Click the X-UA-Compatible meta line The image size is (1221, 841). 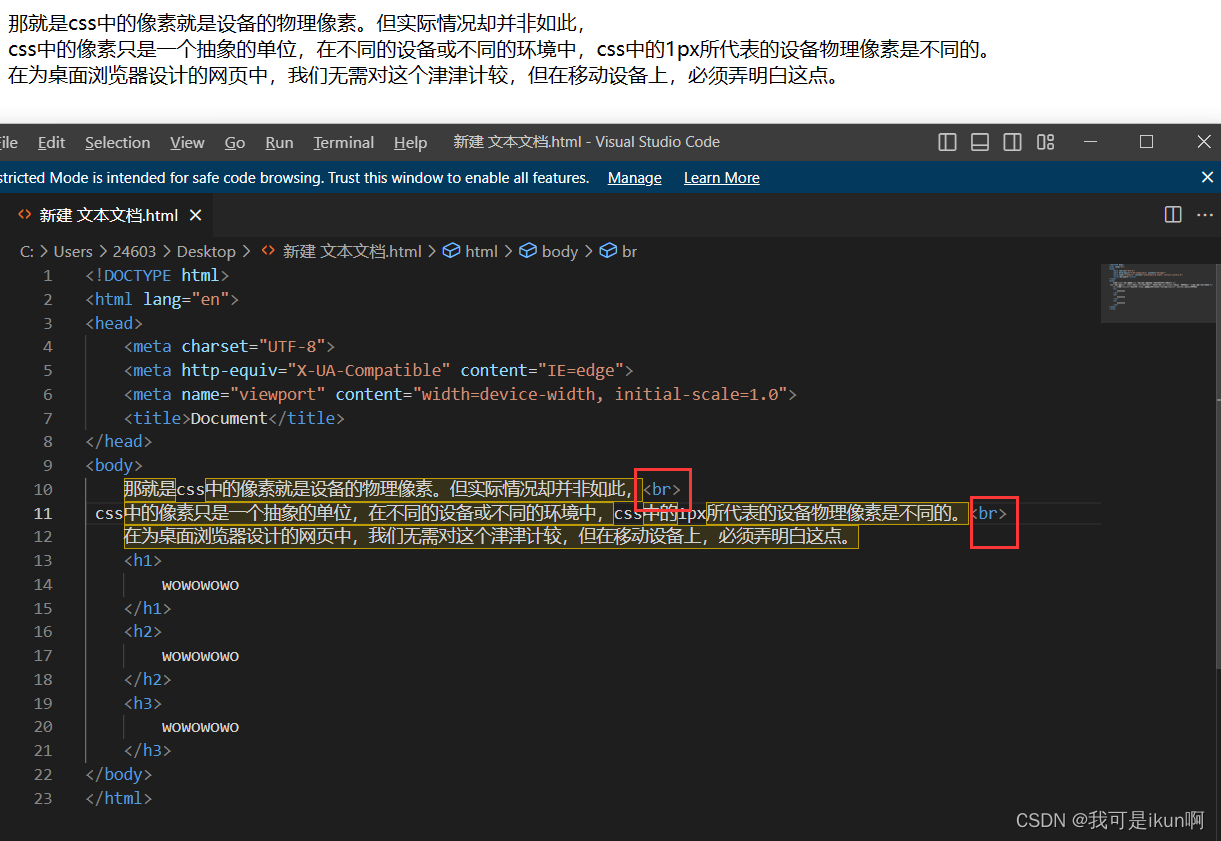(x=379, y=370)
